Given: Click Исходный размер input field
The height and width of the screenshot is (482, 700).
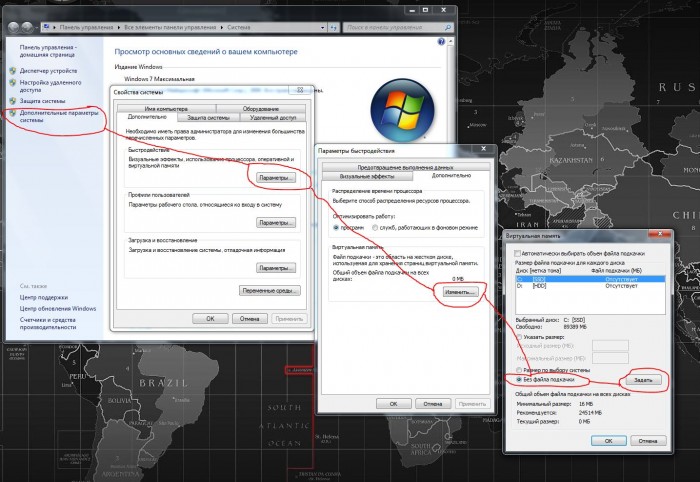Looking at the screenshot, I should click(610, 346).
